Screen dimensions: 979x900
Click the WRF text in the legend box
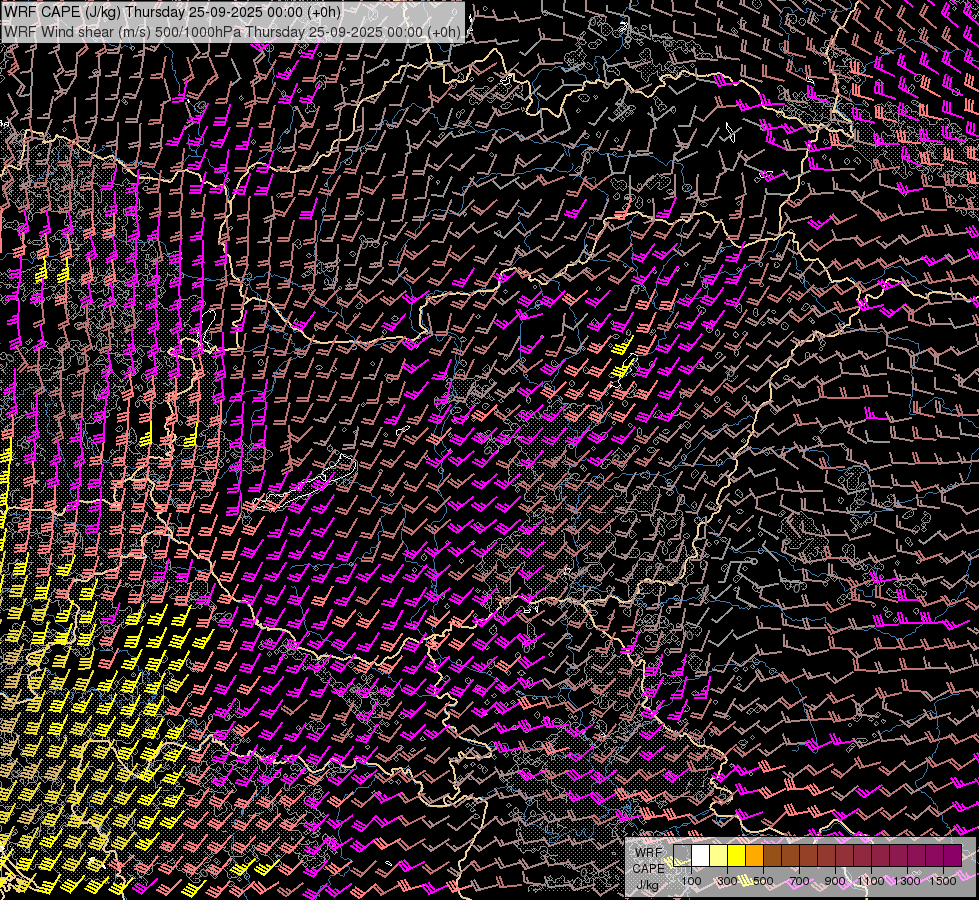(648, 853)
